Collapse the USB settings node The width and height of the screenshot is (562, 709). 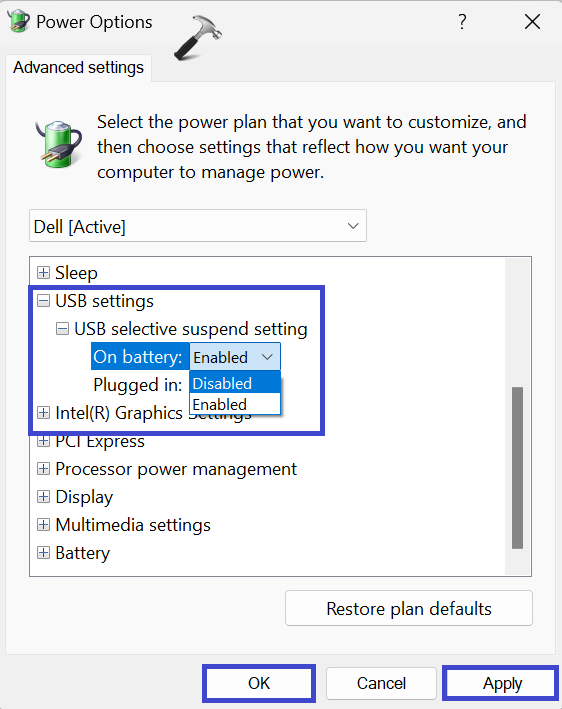click(x=43, y=301)
